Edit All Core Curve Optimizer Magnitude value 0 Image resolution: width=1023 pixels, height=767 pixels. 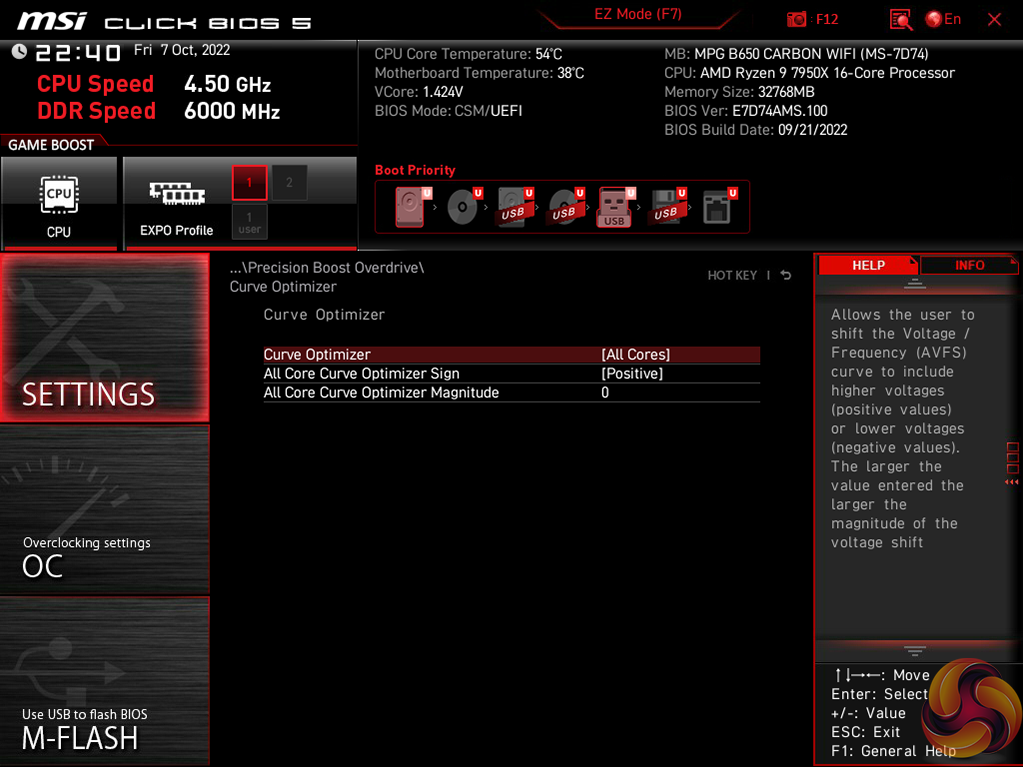point(512,393)
